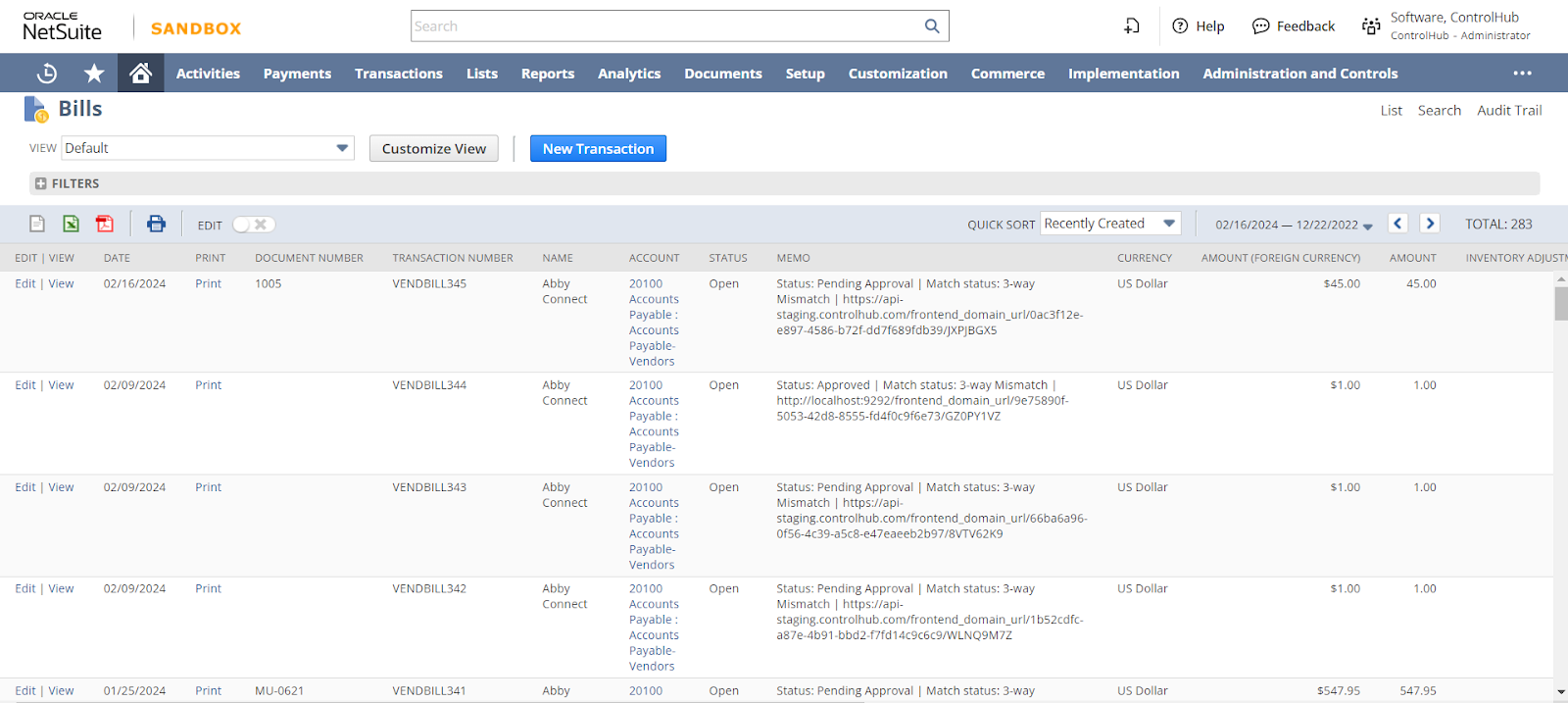
Task: Go to next page of results
Action: pos(1430,224)
